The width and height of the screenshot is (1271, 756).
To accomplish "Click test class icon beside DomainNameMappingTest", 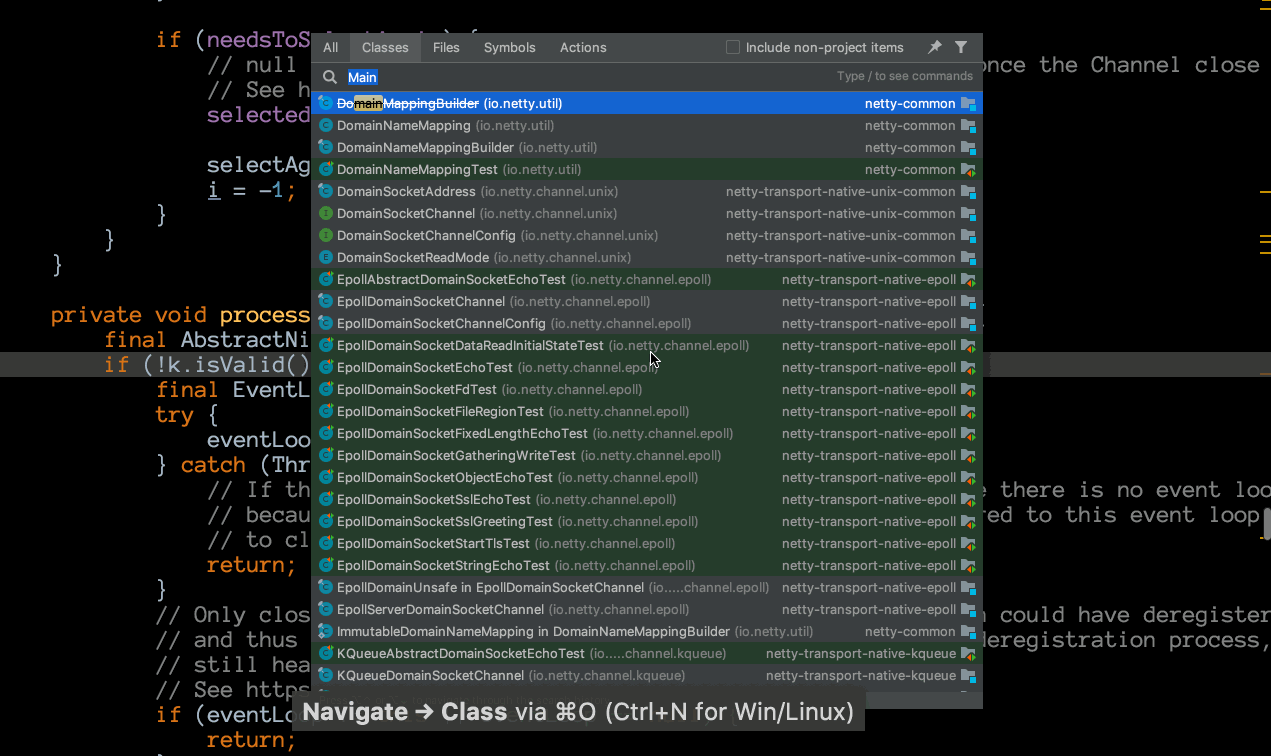I will point(325,169).
